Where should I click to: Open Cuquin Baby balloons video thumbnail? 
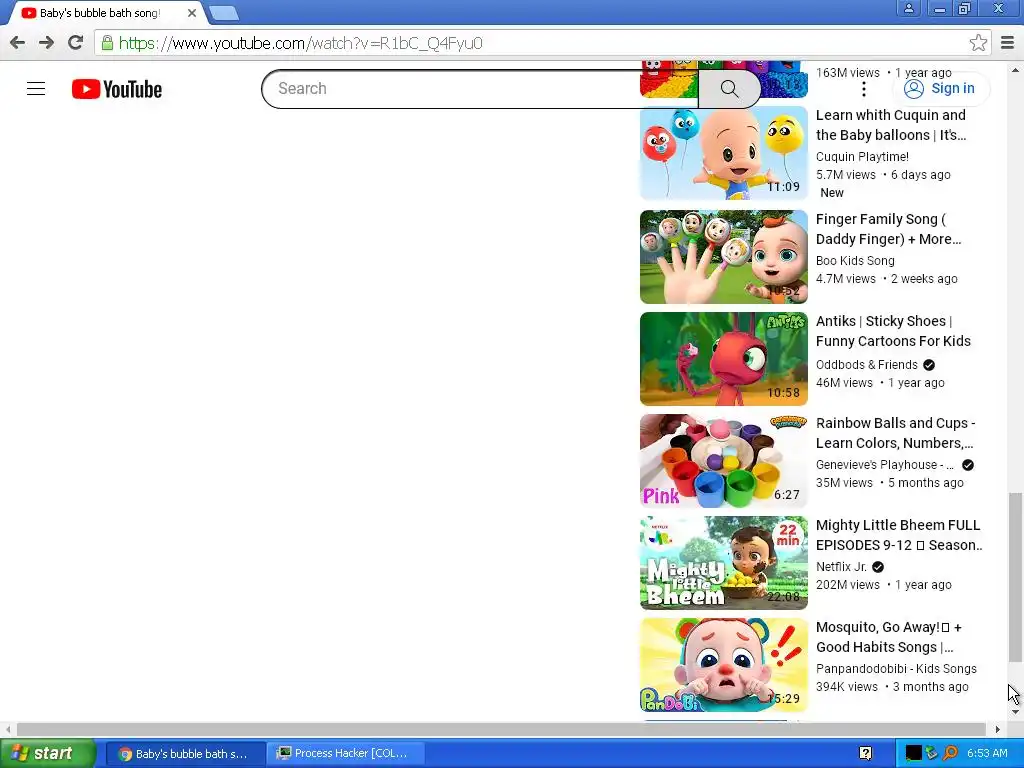[724, 153]
